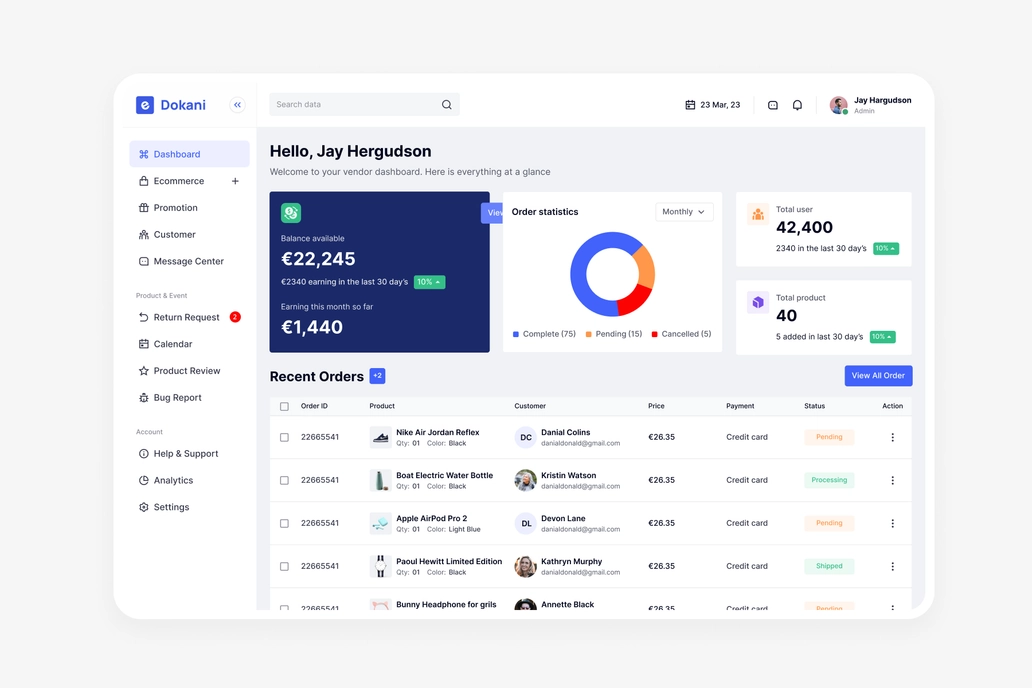Click the Price column header

[x=656, y=406]
